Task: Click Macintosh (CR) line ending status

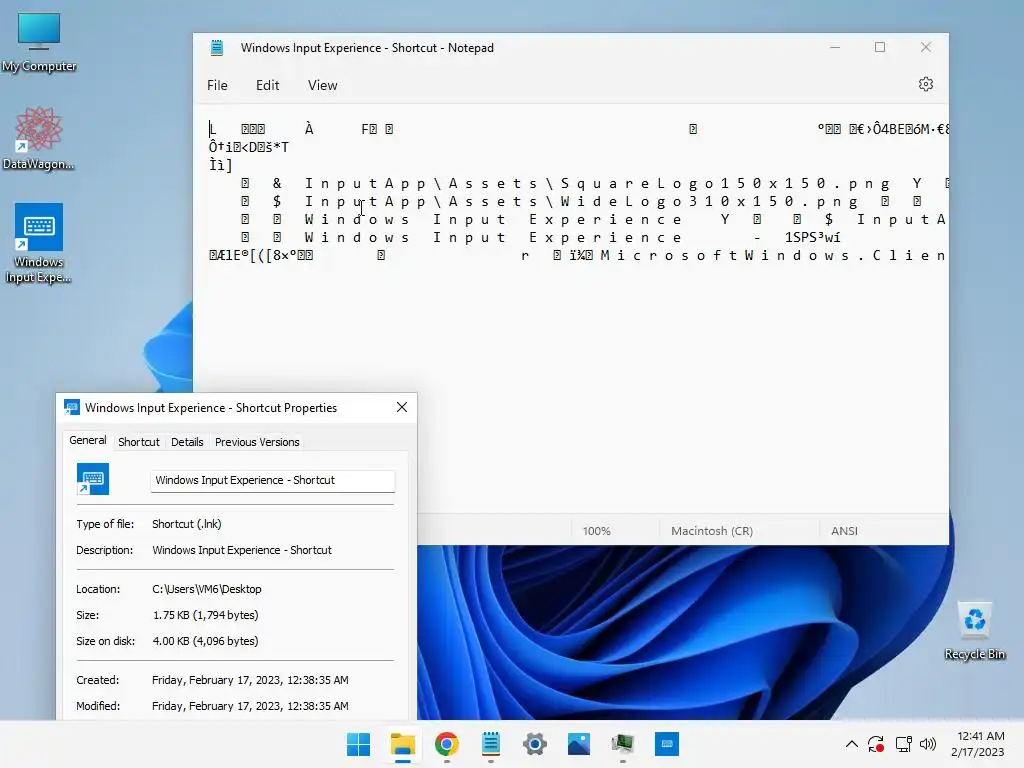Action: (x=712, y=531)
